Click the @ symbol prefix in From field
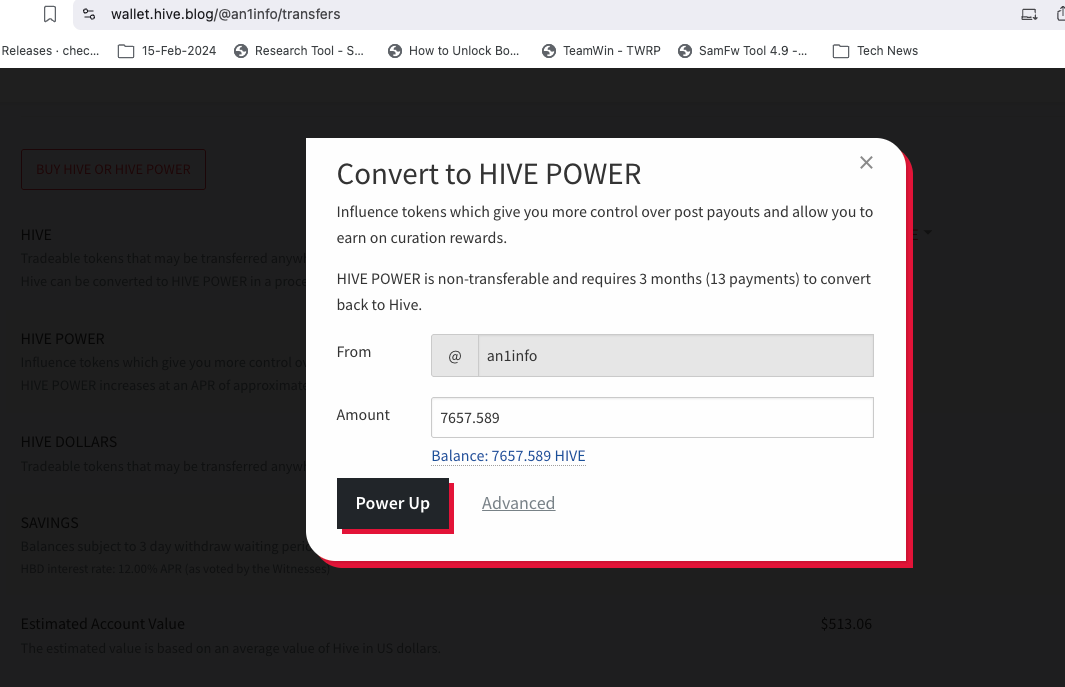Viewport: 1065px width, 687px height. [x=455, y=355]
